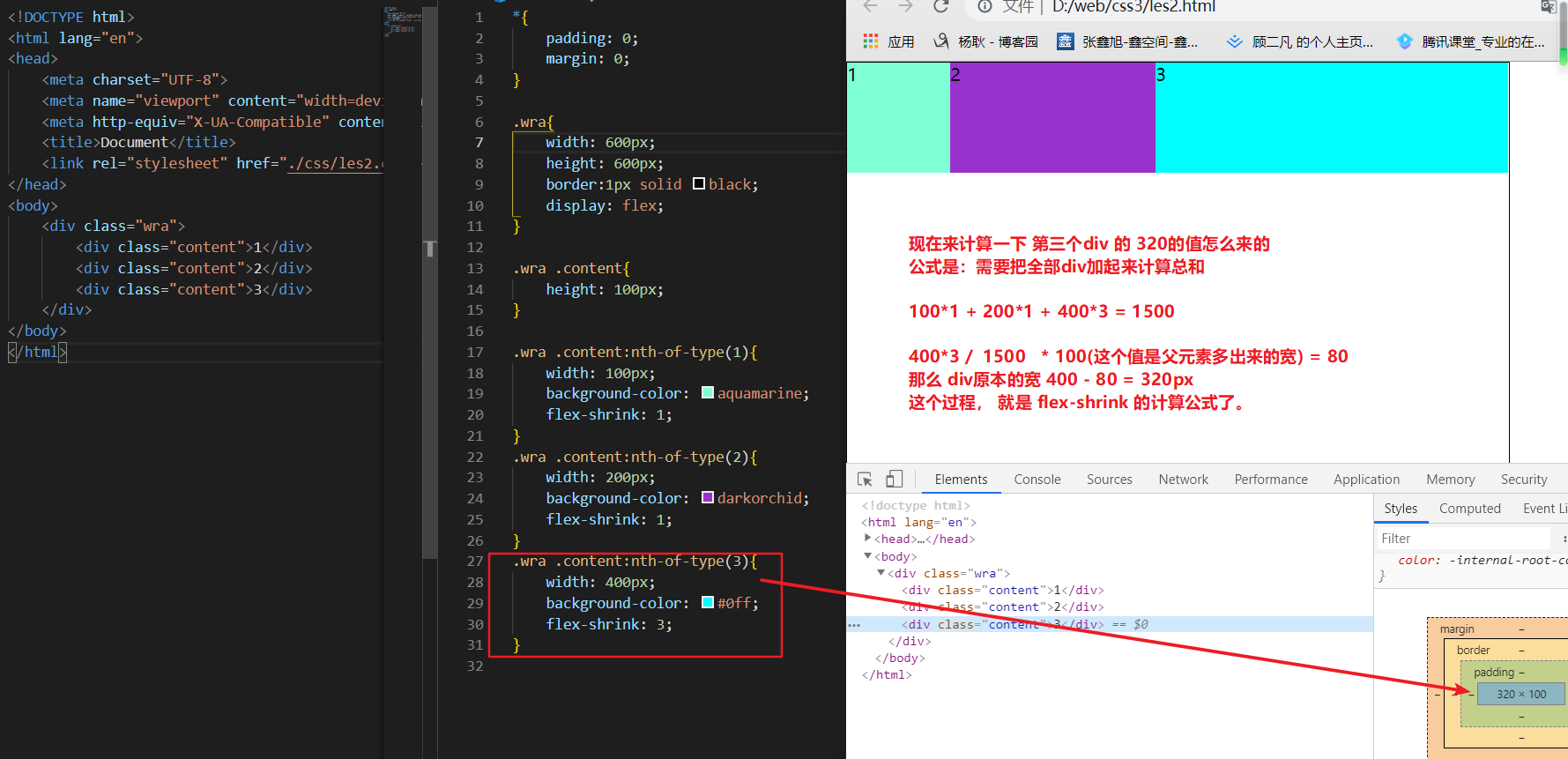Open site info icon in address bar
Screen dimensions: 1568x759
tap(985, 7)
